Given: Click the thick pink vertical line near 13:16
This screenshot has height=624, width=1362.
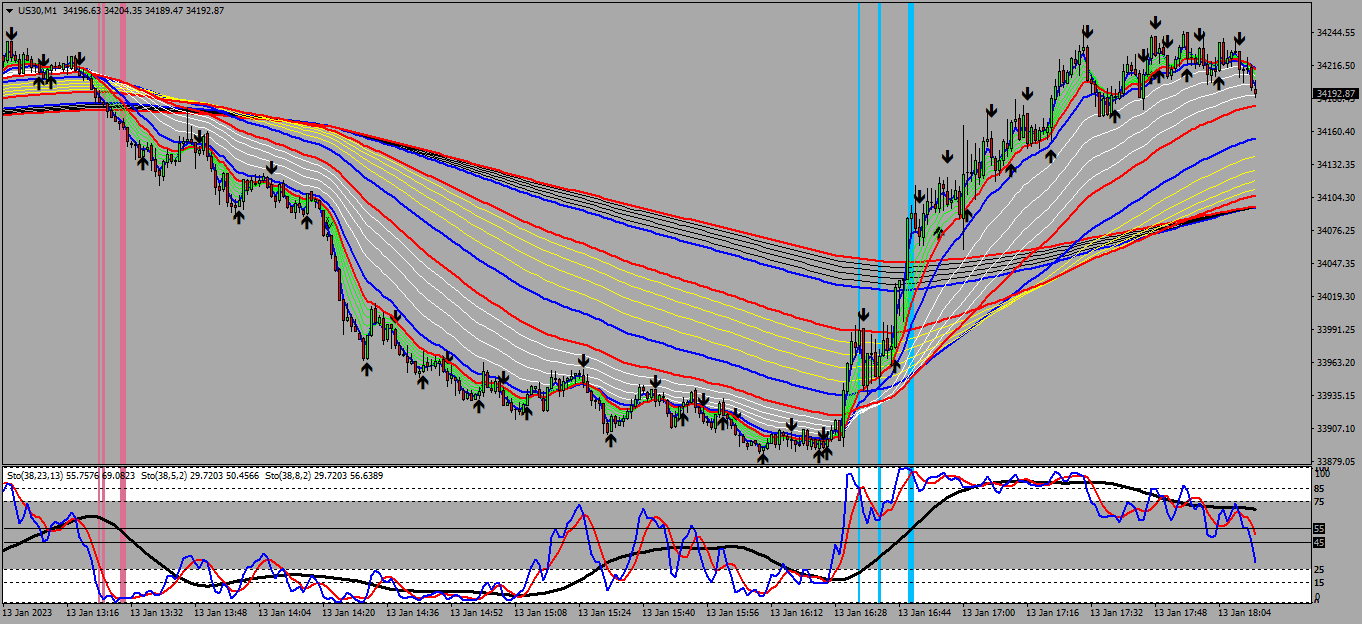Looking at the screenshot, I should click(123, 300).
